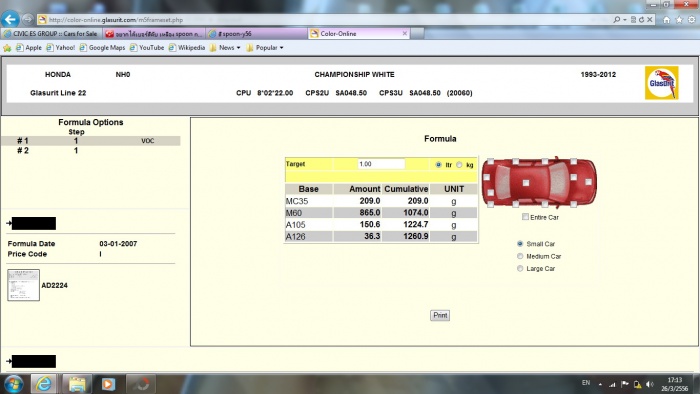This screenshot has height=394, width=700.
Task: Open Internet Explorer from the taskbar
Action: (x=43, y=383)
